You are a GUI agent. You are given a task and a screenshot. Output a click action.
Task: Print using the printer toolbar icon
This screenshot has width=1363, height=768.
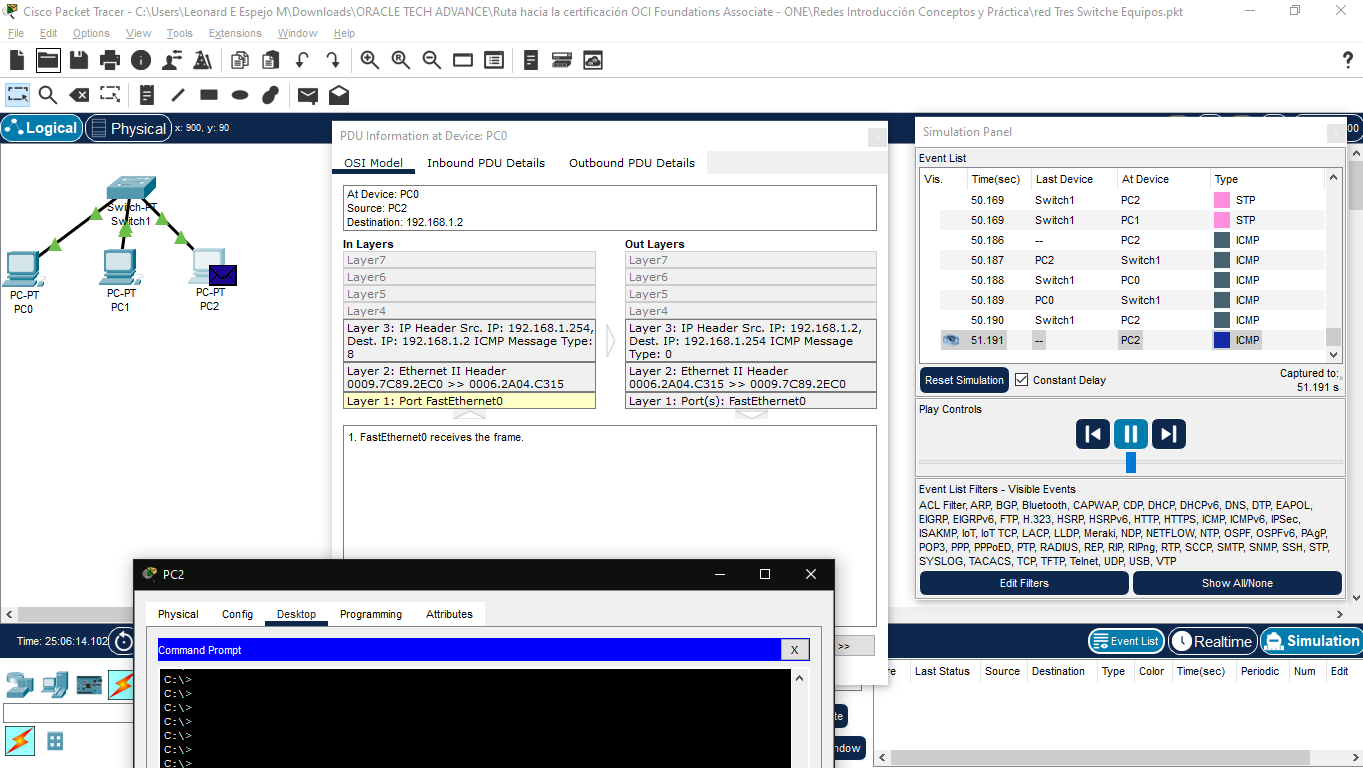coord(110,60)
